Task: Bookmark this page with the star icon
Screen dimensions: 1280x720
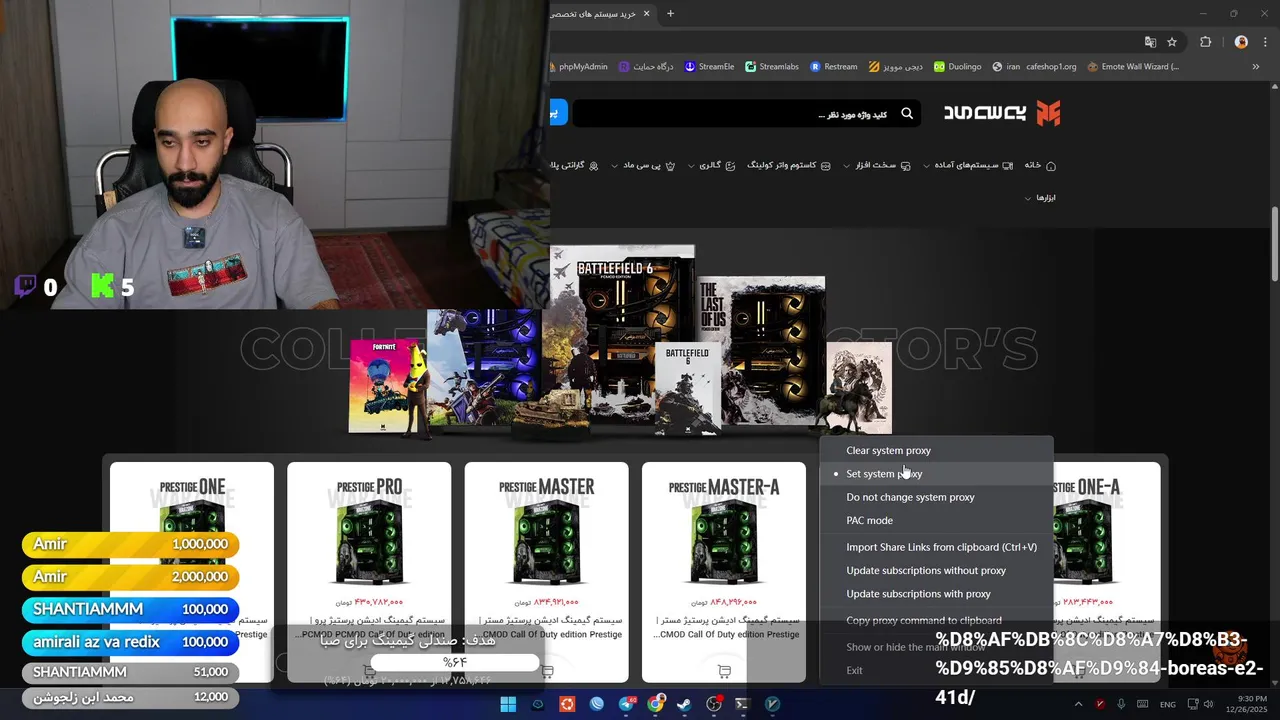Action: pos(1172,42)
